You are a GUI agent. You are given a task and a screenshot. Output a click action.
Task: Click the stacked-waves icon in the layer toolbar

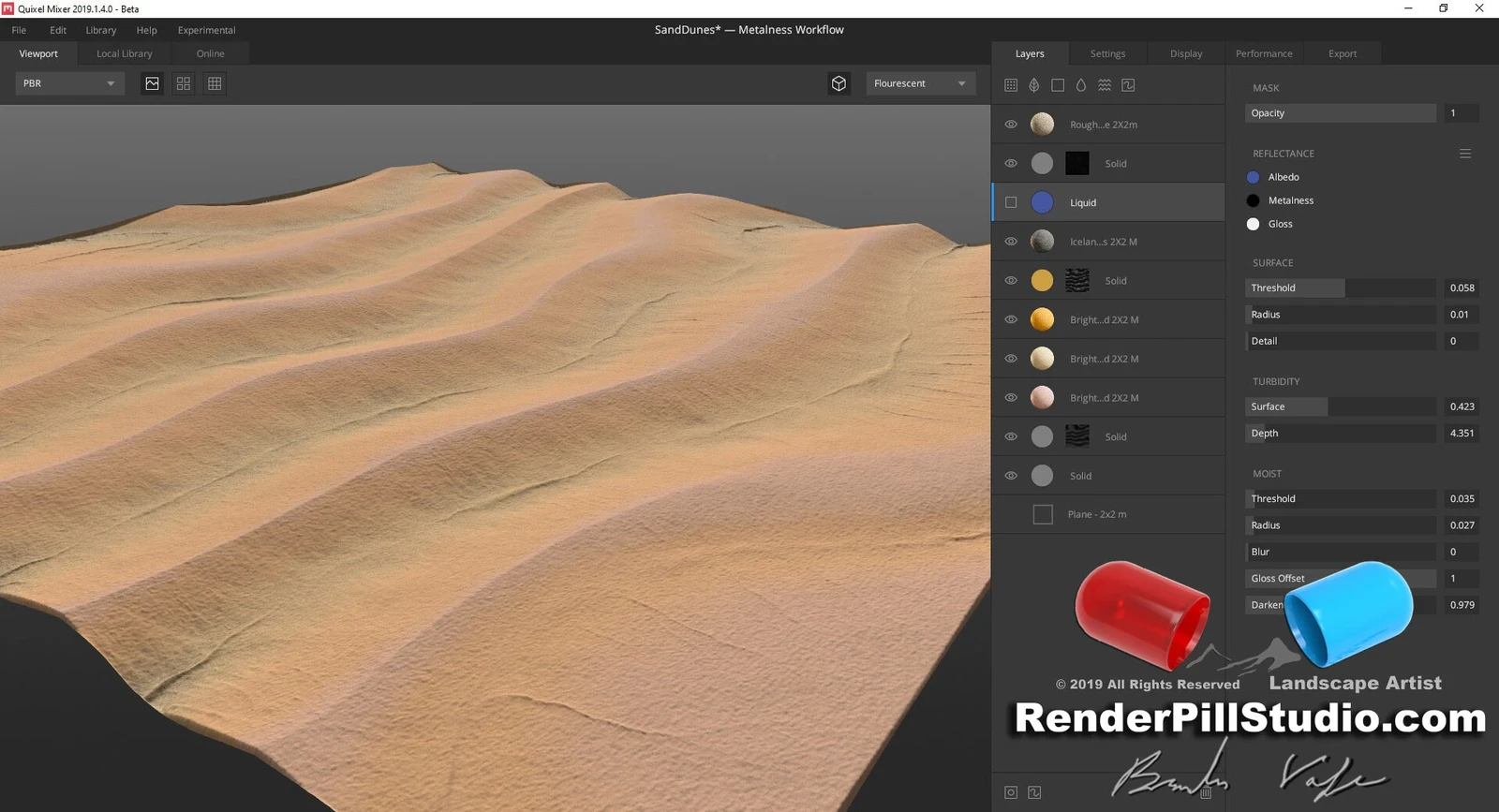pyautogui.click(x=1105, y=85)
